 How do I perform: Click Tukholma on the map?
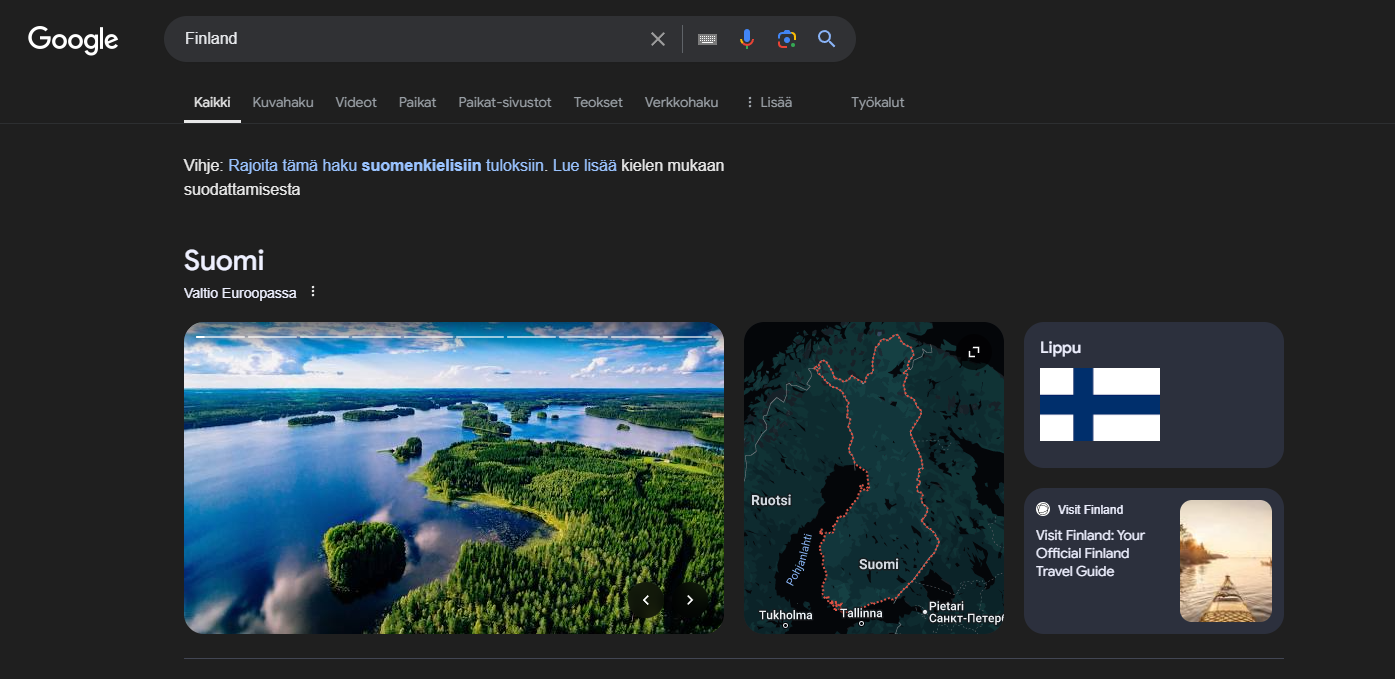[x=786, y=615]
